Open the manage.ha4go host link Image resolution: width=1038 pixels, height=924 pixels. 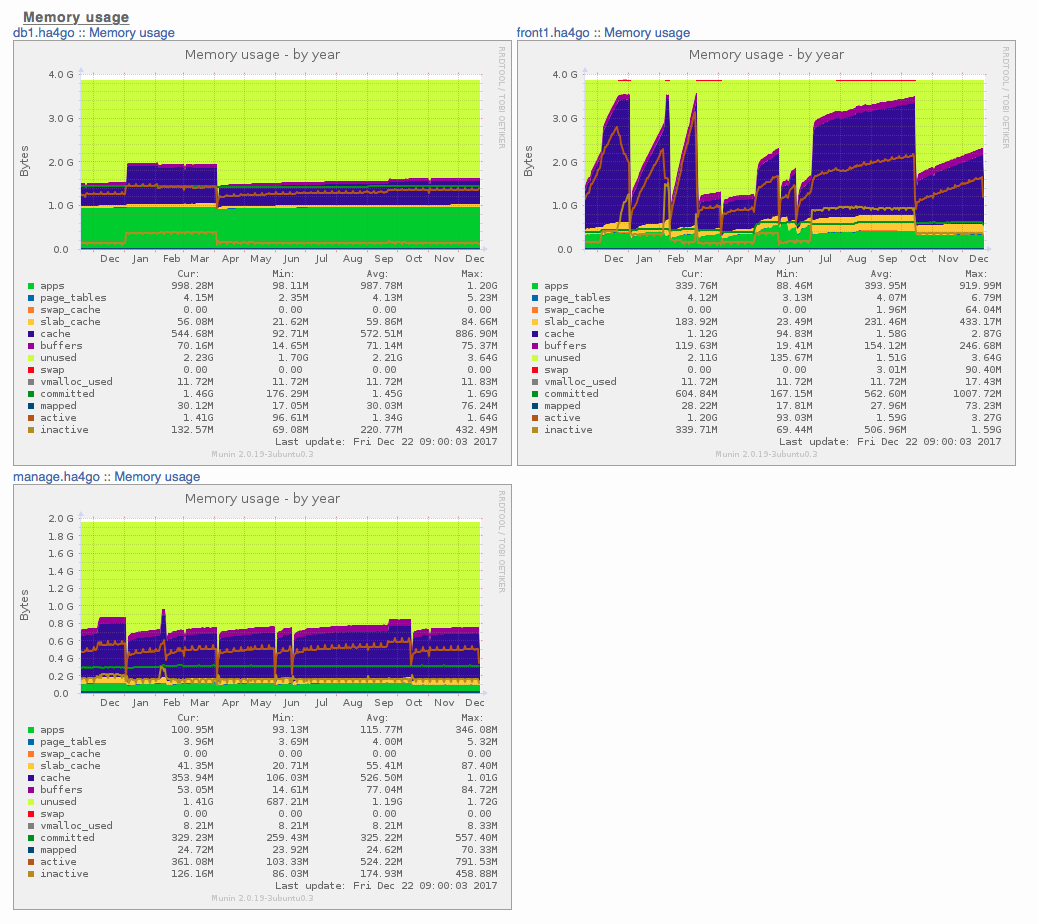56,477
